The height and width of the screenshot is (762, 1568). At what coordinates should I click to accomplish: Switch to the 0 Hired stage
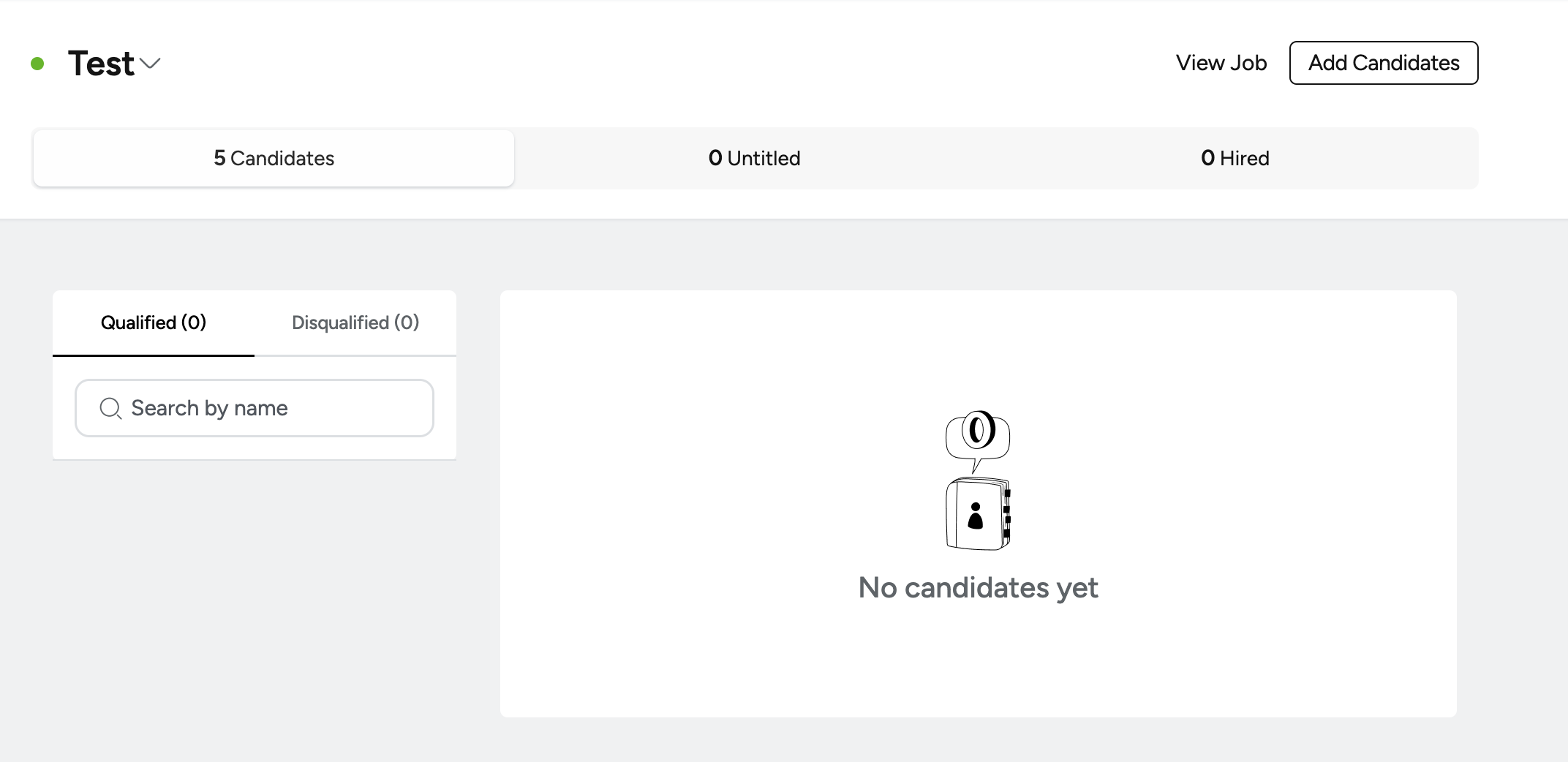1235,158
